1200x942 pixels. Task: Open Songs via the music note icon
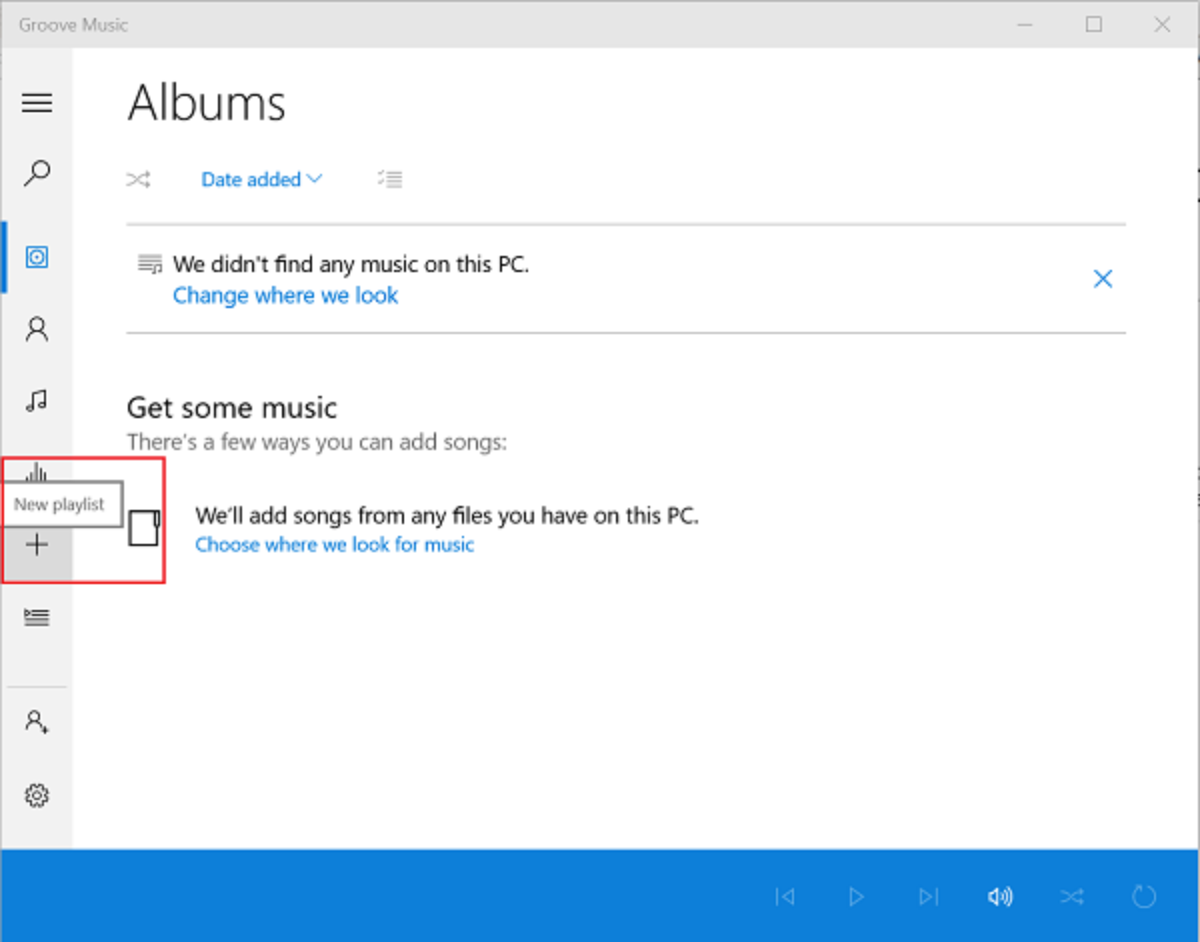37,401
